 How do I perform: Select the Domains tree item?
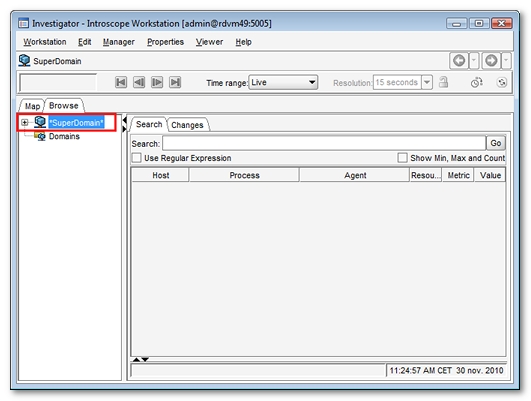[x=64, y=136]
